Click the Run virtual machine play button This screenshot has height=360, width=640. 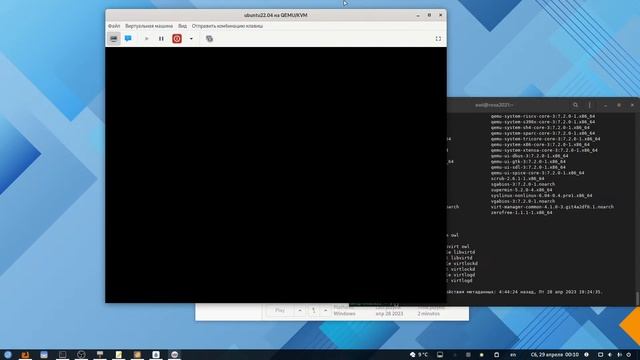pos(146,39)
